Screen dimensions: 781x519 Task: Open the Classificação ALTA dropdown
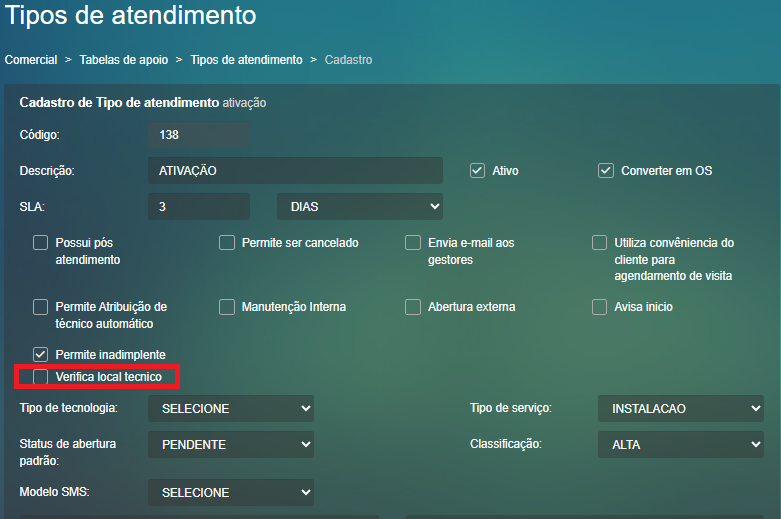[681, 444]
